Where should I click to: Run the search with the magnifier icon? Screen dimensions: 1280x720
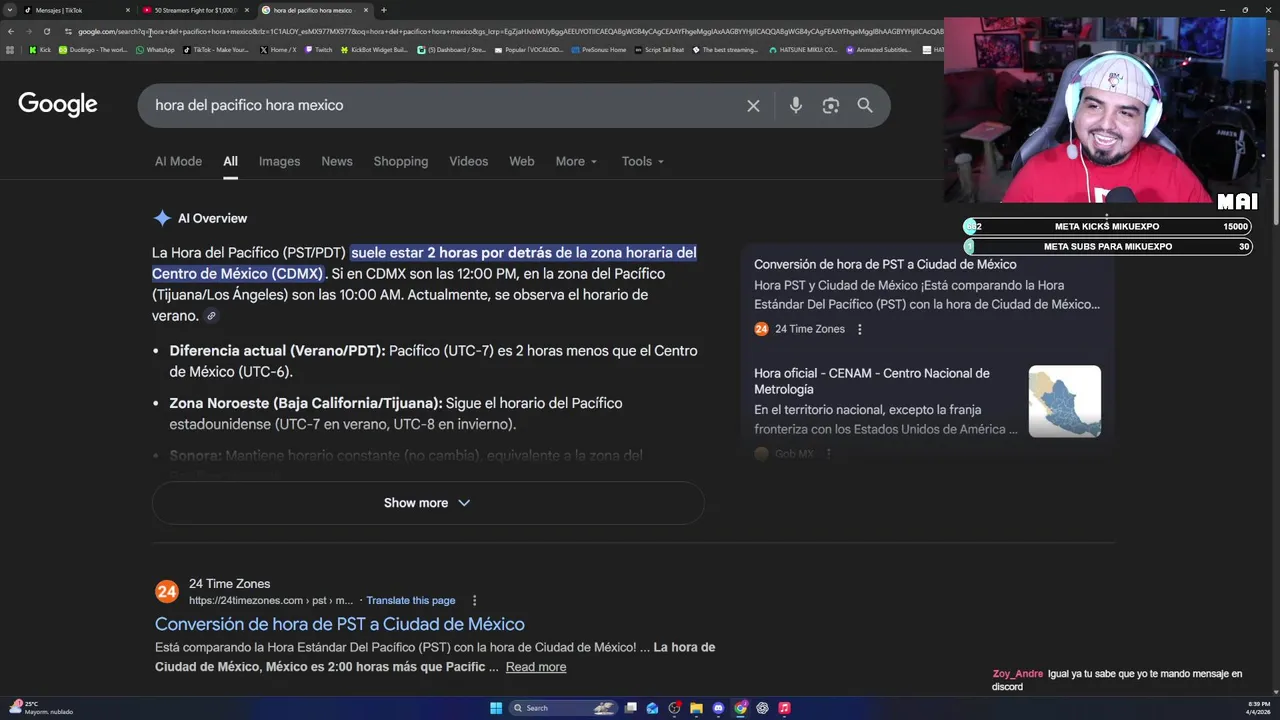pos(865,105)
